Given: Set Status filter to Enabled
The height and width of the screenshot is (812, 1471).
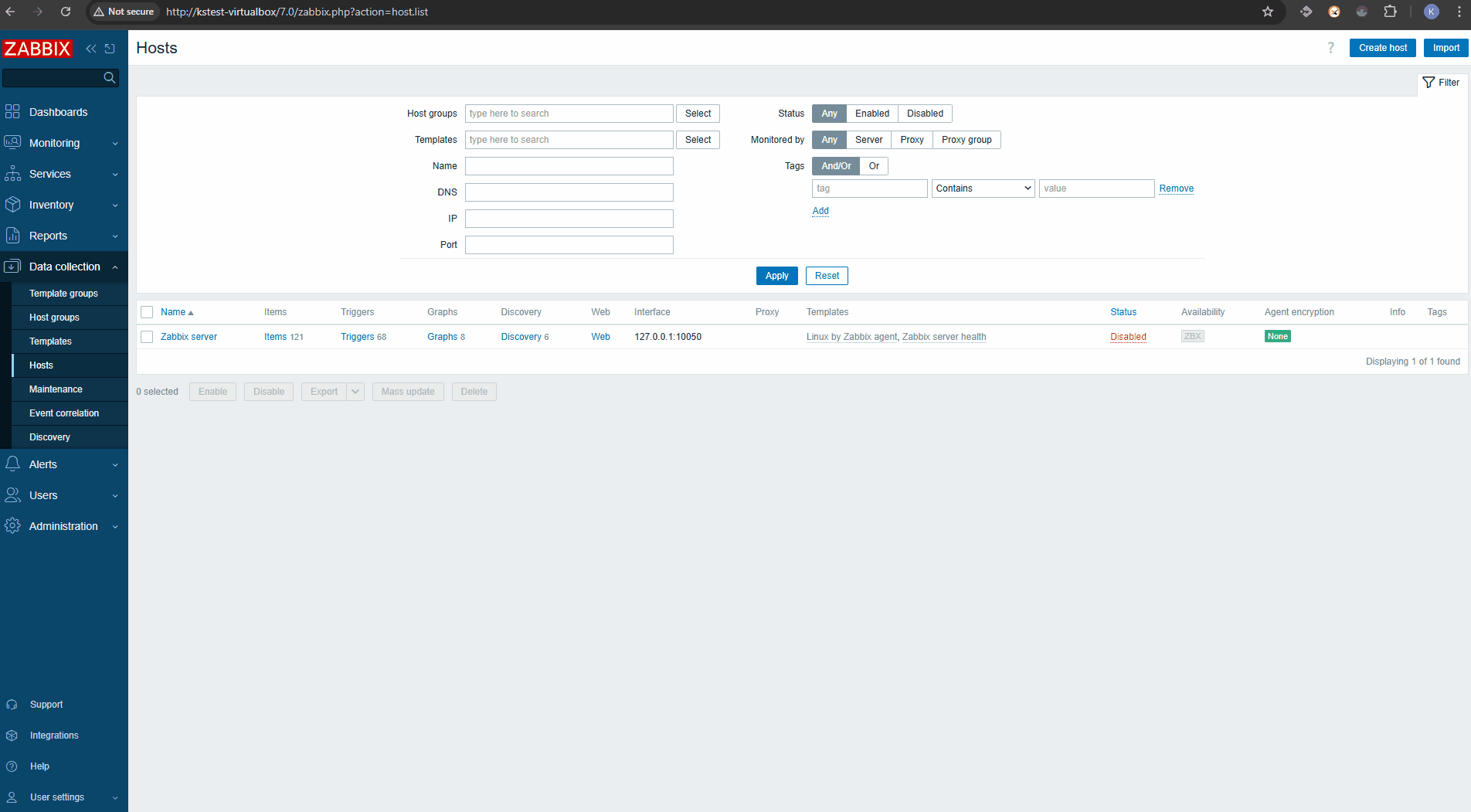Looking at the screenshot, I should [871, 114].
